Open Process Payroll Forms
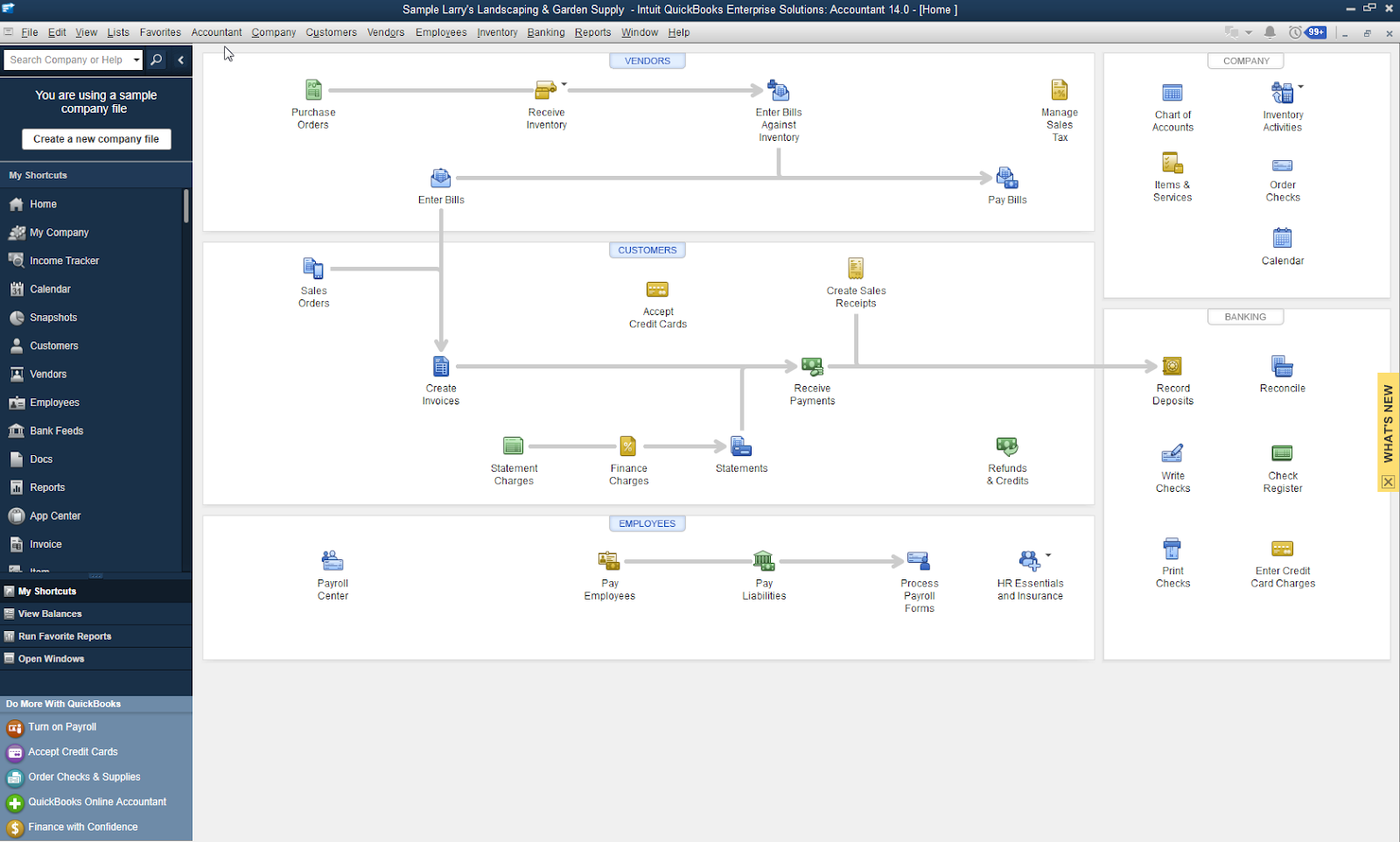This screenshot has width=1400, height=842. pos(919,561)
